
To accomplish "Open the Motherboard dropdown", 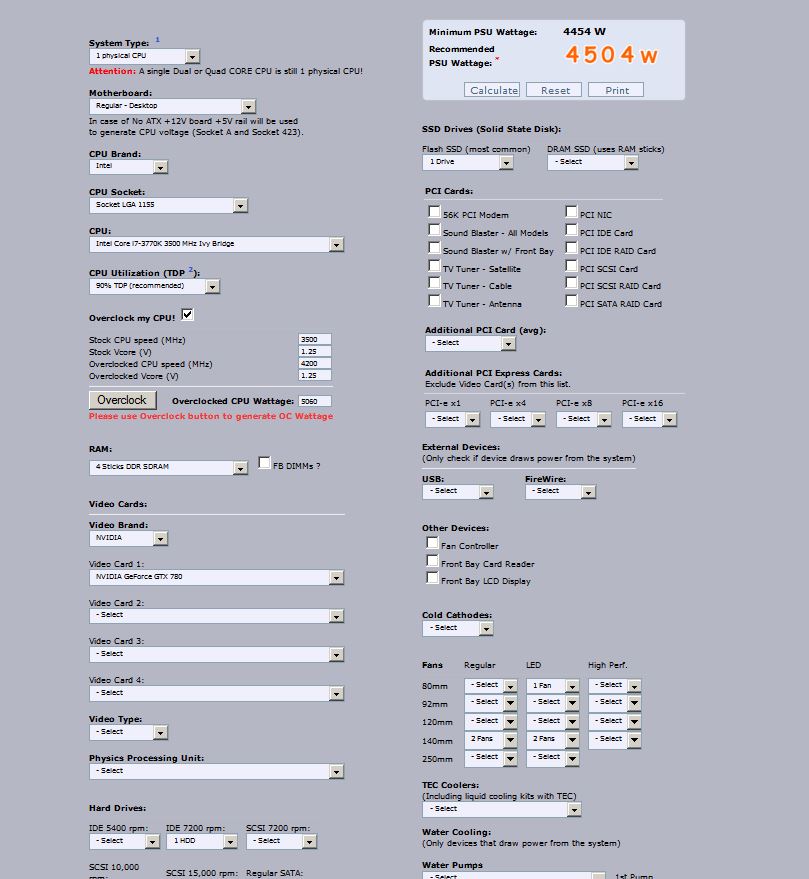I will [173, 106].
